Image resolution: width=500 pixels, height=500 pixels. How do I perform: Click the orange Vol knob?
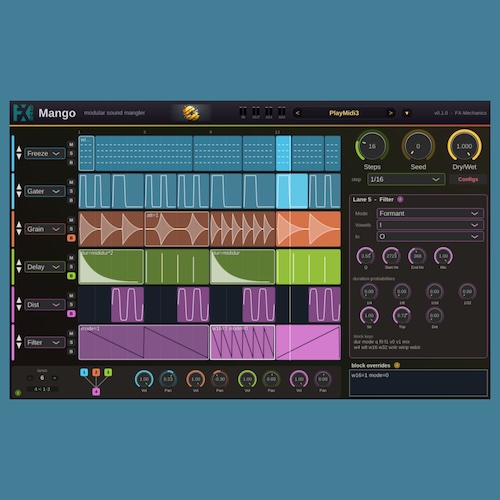click(195, 379)
